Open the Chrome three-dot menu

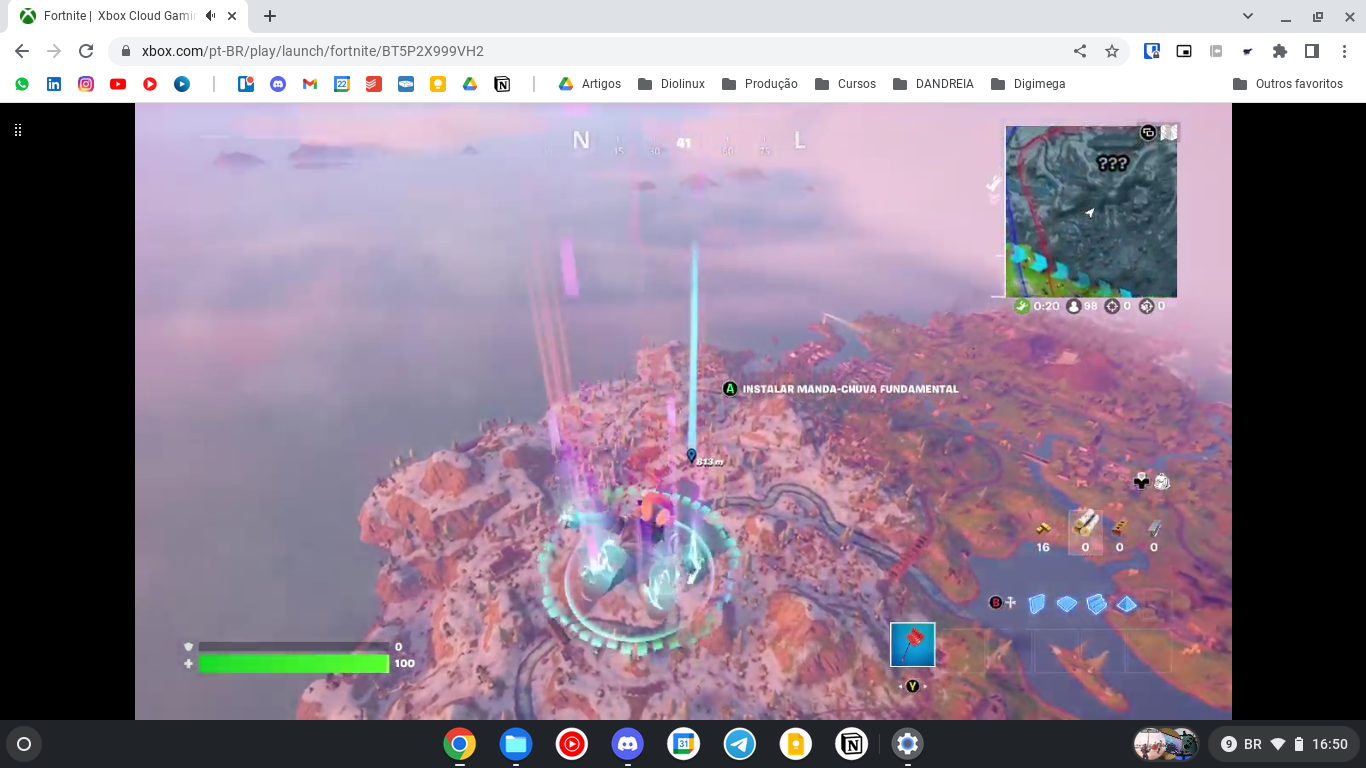pyautogui.click(x=1345, y=50)
